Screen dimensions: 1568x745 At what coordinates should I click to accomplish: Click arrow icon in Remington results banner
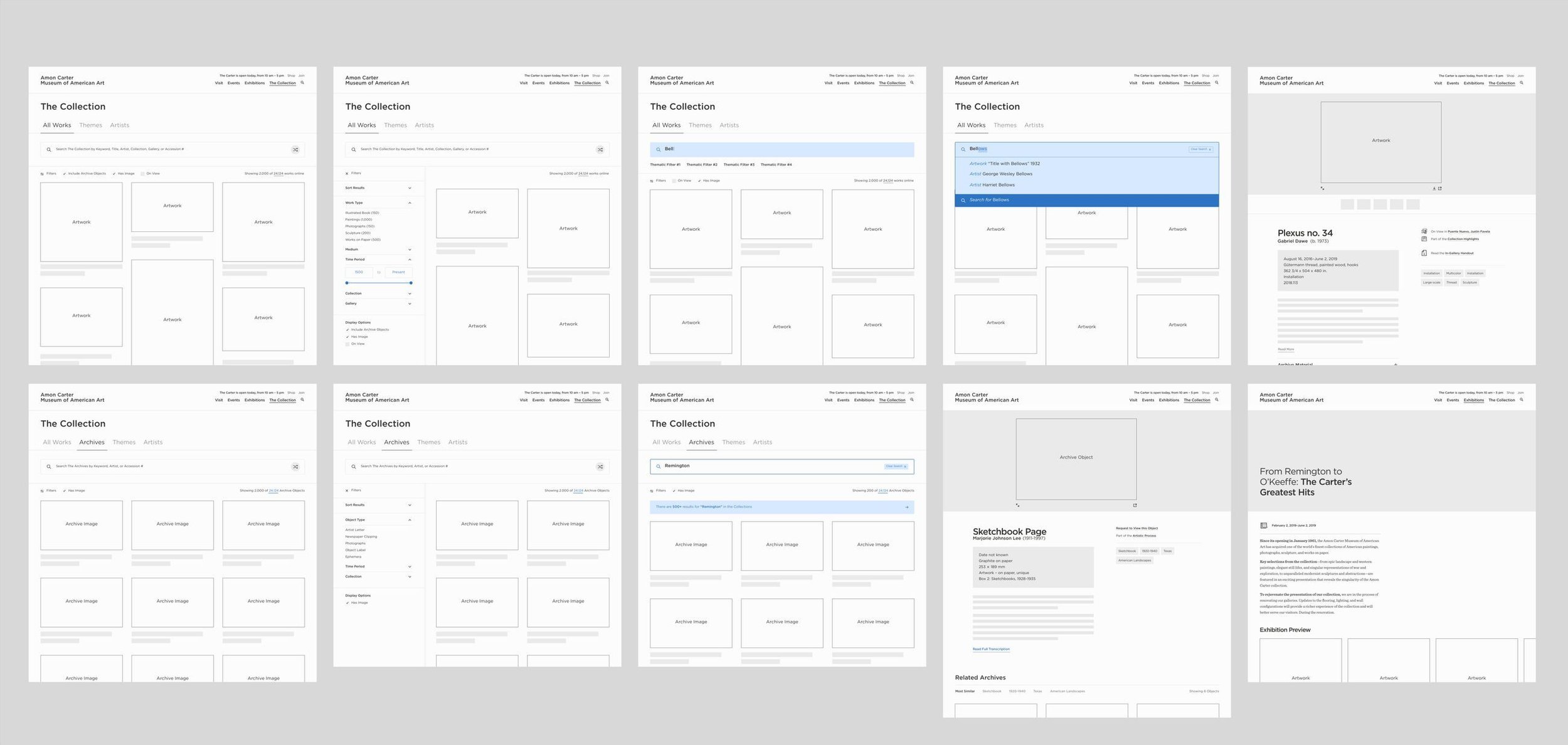tap(906, 507)
